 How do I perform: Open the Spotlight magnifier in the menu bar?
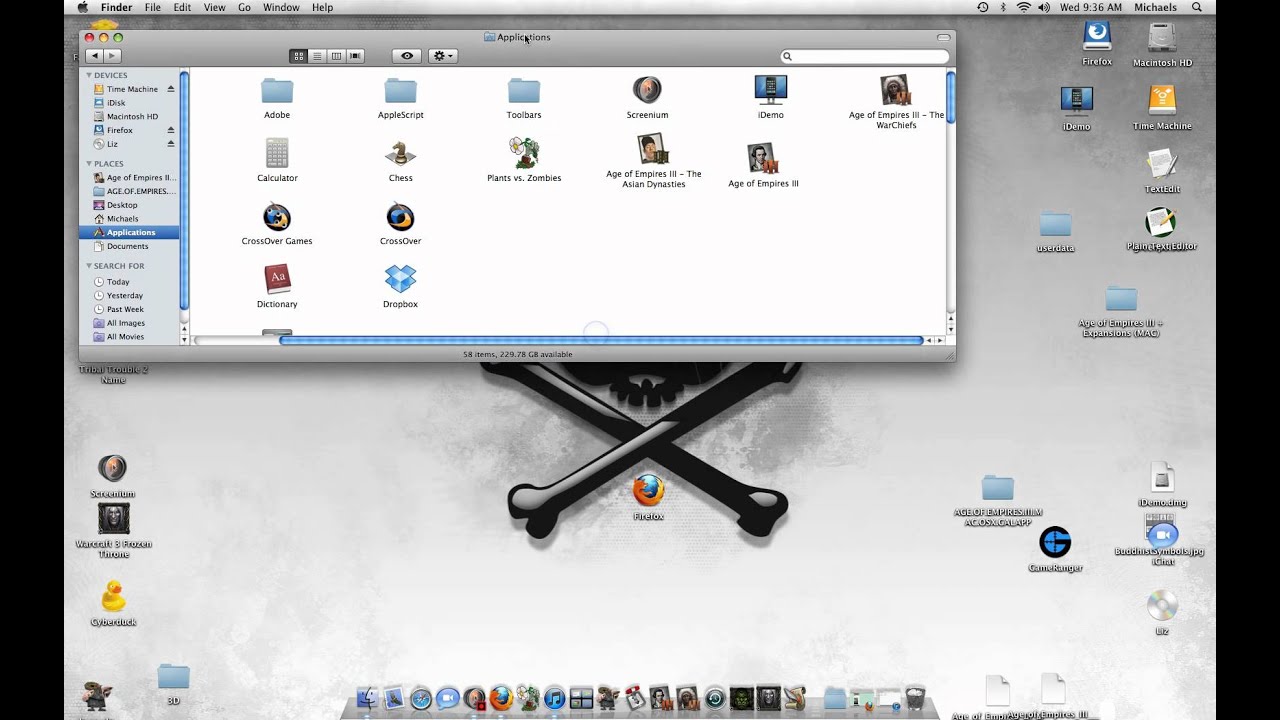point(1197,7)
